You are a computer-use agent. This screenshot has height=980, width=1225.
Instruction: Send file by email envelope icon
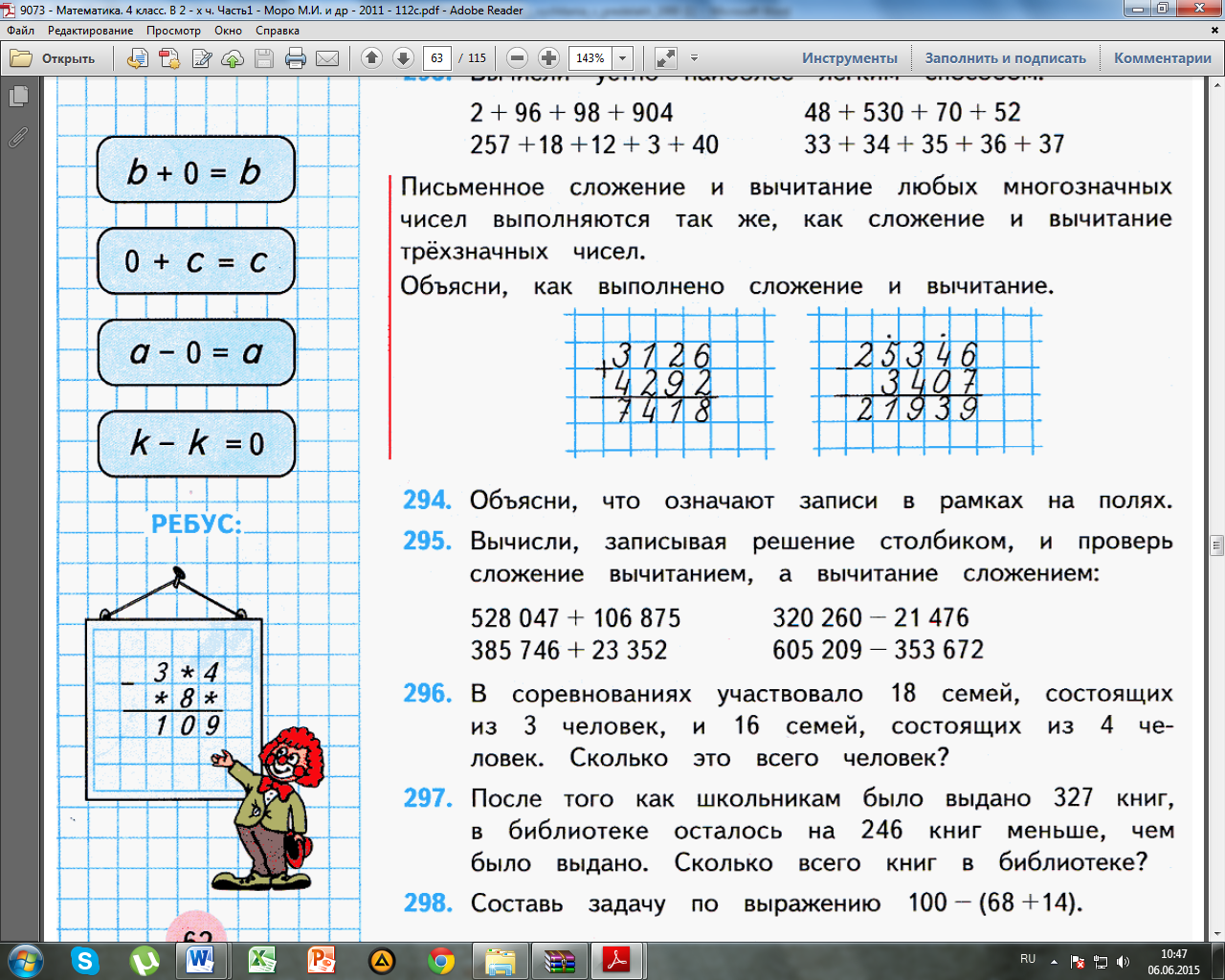click(327, 58)
